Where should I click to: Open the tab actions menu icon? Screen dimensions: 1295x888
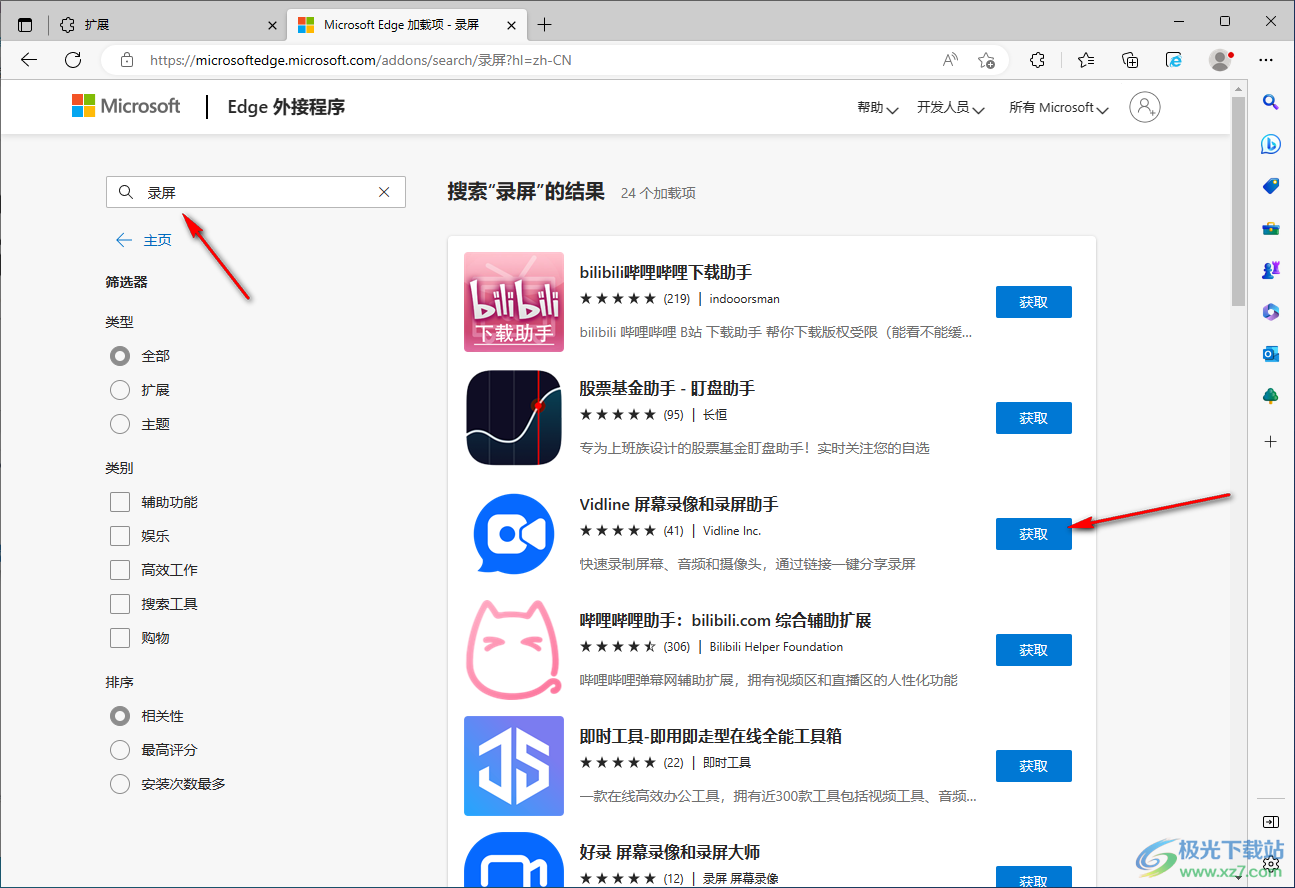(x=25, y=24)
